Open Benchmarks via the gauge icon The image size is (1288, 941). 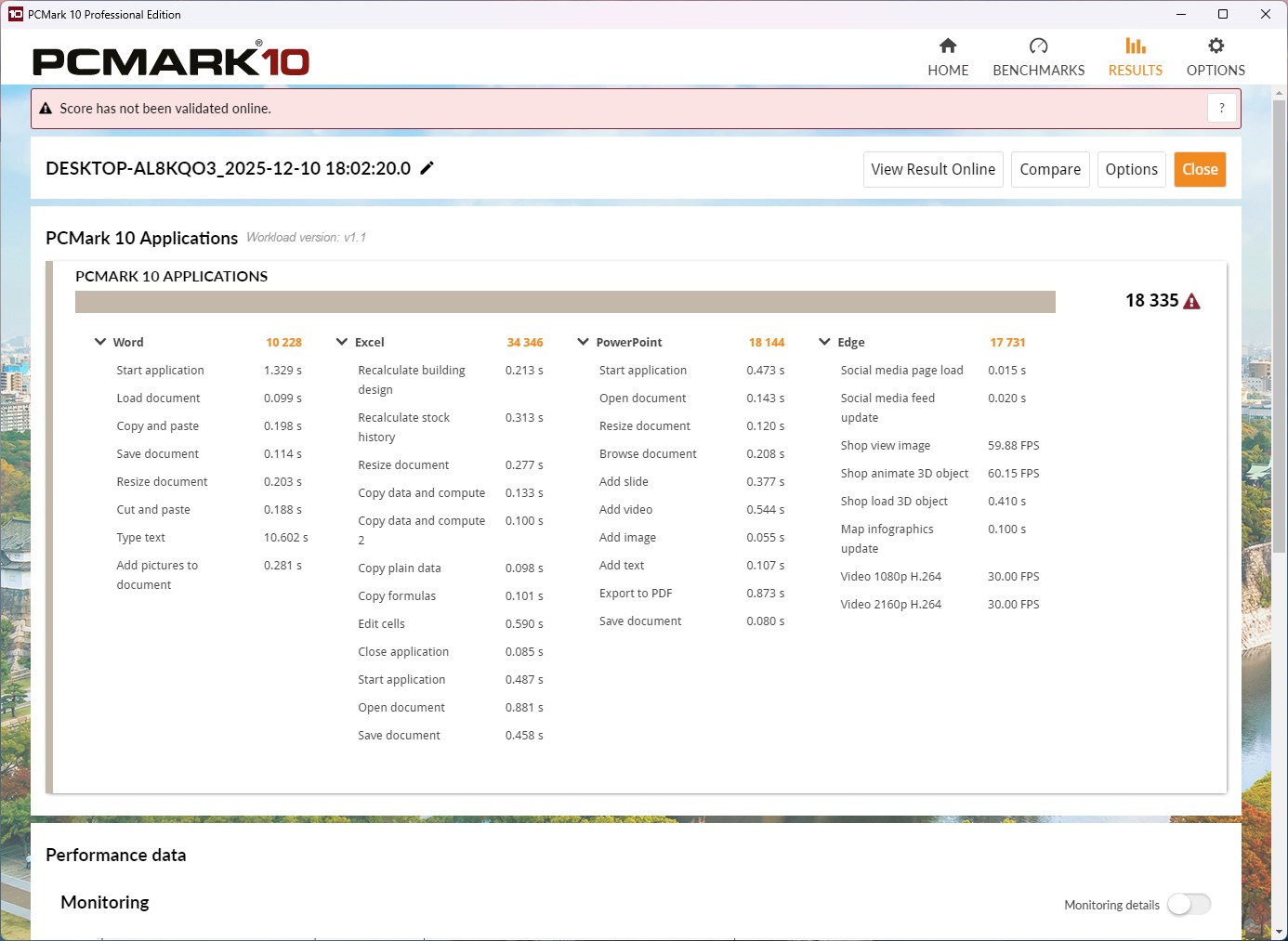(1038, 46)
